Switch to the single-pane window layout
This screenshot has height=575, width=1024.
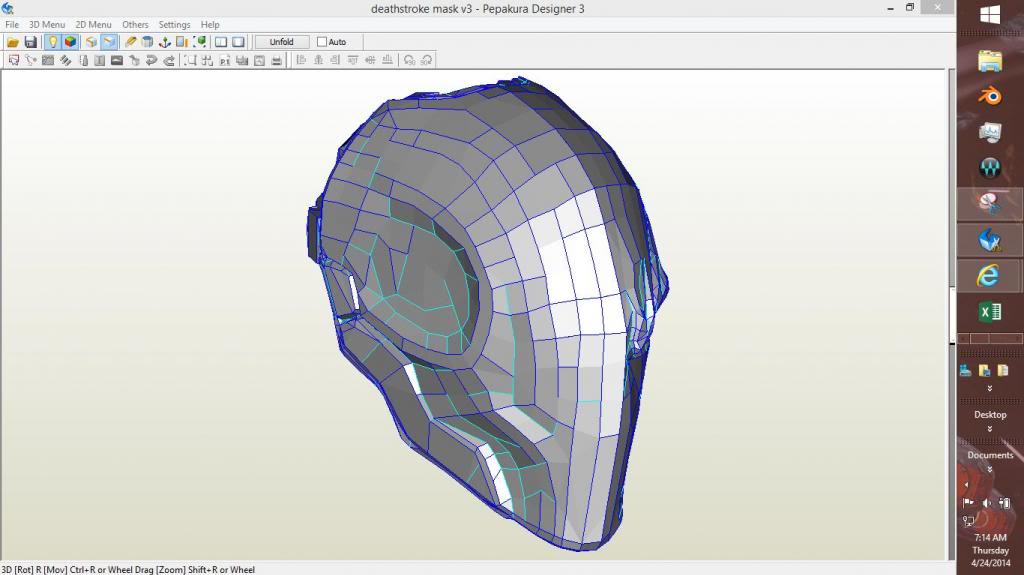point(238,42)
